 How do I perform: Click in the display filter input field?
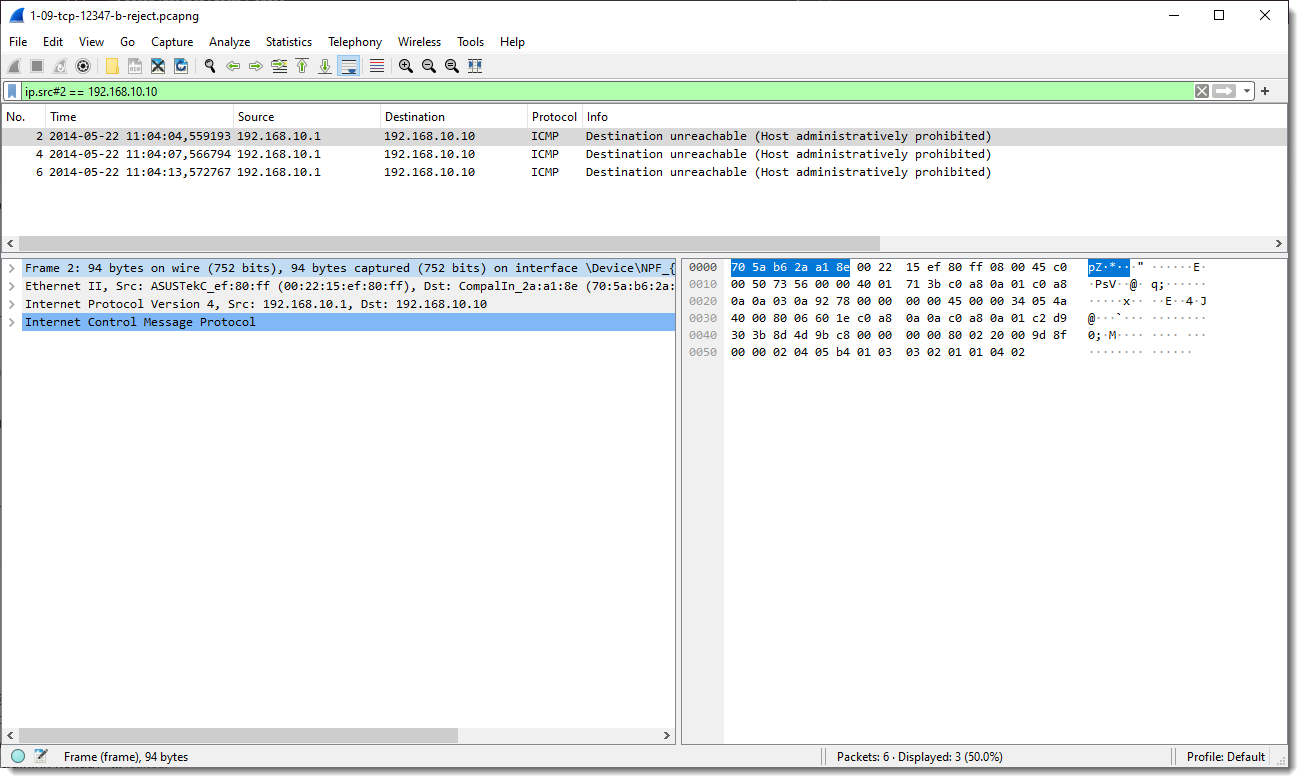600,91
